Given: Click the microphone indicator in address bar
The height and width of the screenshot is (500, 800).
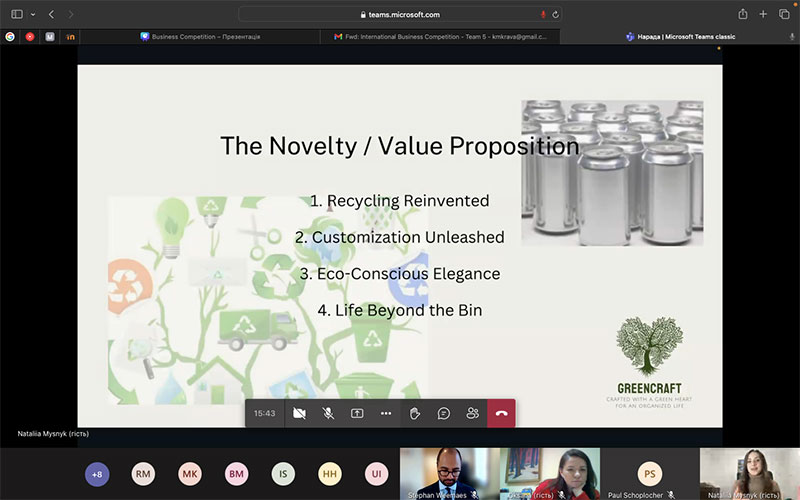Looking at the screenshot, I should tap(543, 14).
